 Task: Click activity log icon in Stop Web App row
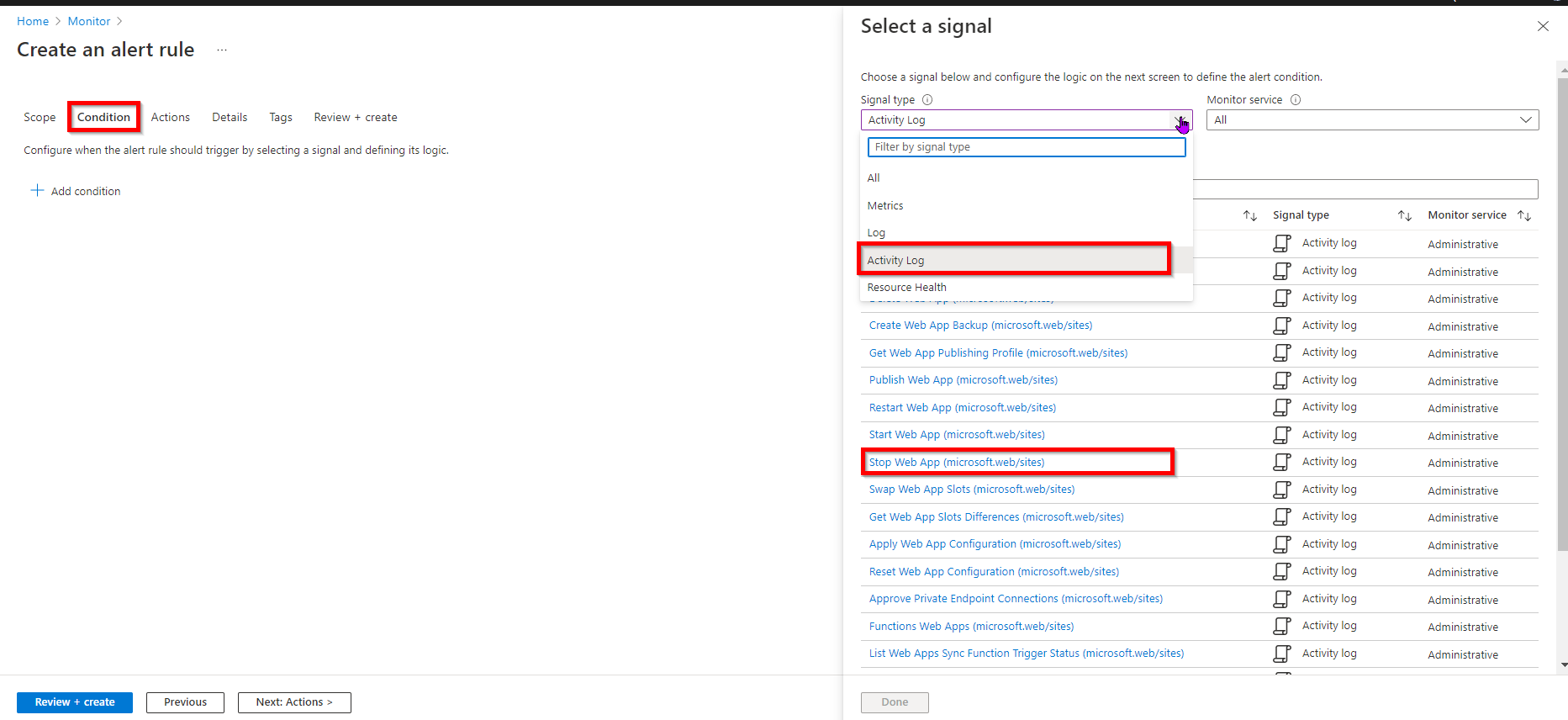click(x=1282, y=462)
